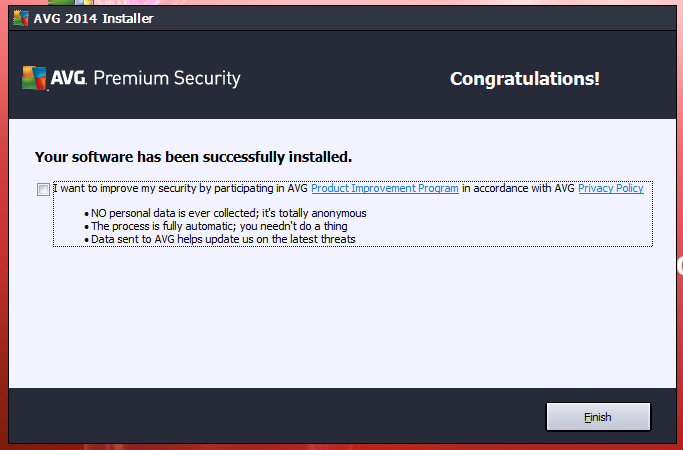
Task: Open the Product Improvement Program link
Action: [385, 188]
